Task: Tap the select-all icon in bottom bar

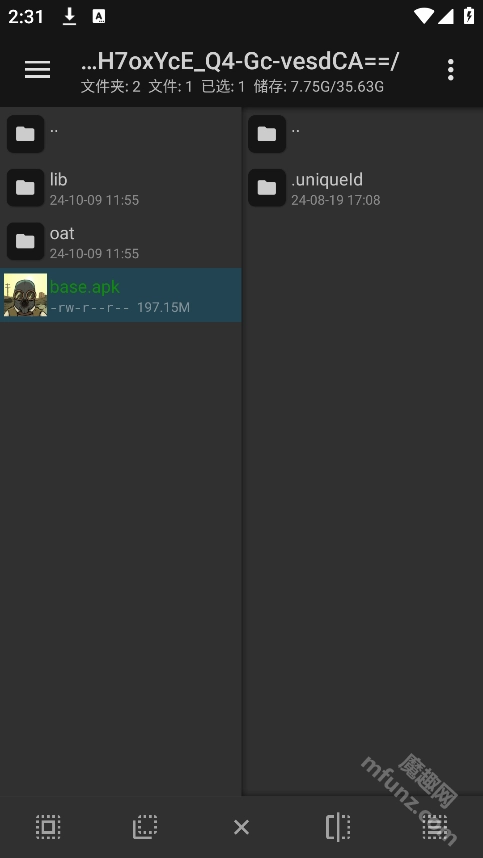Action: click(x=48, y=826)
